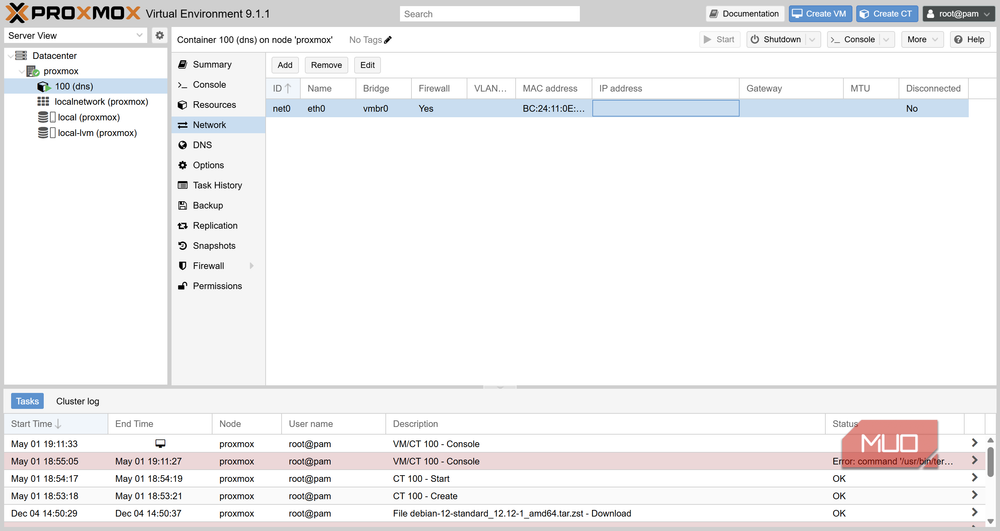Click the Documentation button
This screenshot has height=531, width=1000.
(744, 13)
